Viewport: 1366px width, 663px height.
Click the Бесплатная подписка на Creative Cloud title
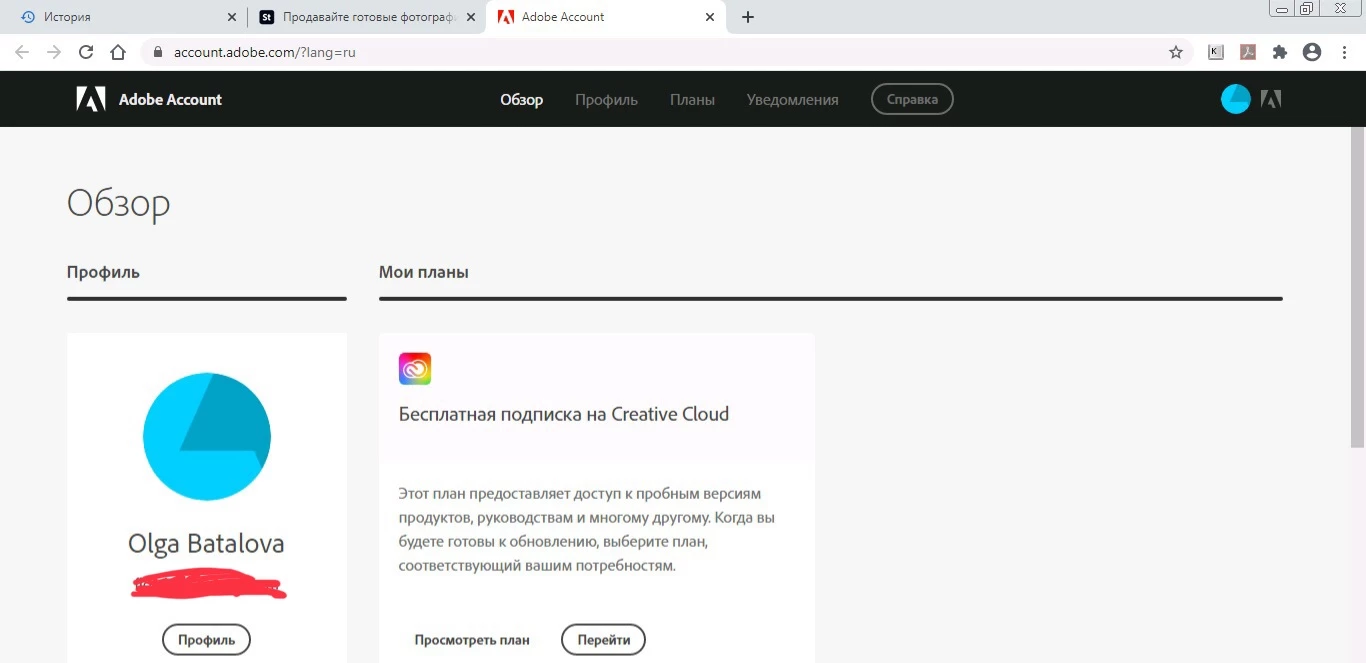564,414
